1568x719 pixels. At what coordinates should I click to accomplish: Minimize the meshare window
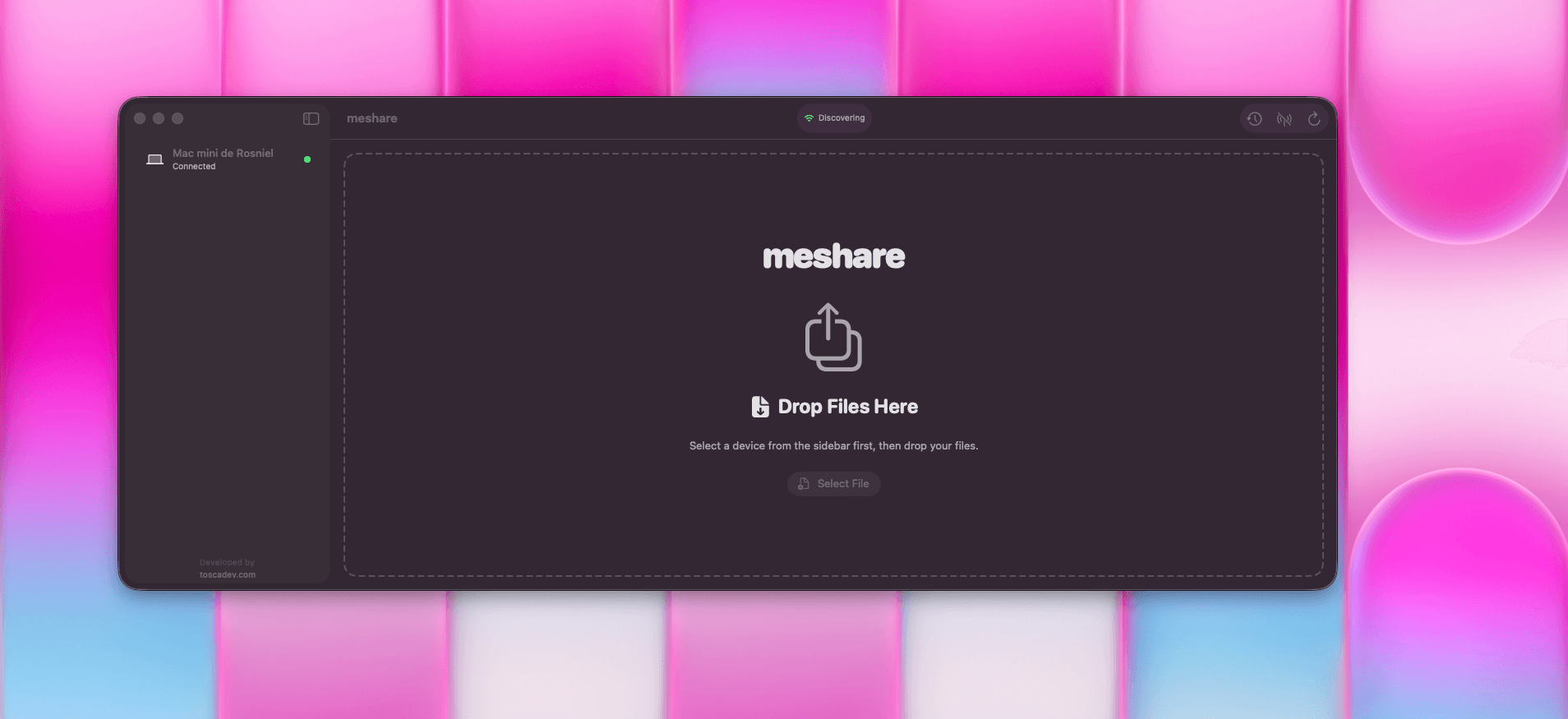click(x=159, y=118)
